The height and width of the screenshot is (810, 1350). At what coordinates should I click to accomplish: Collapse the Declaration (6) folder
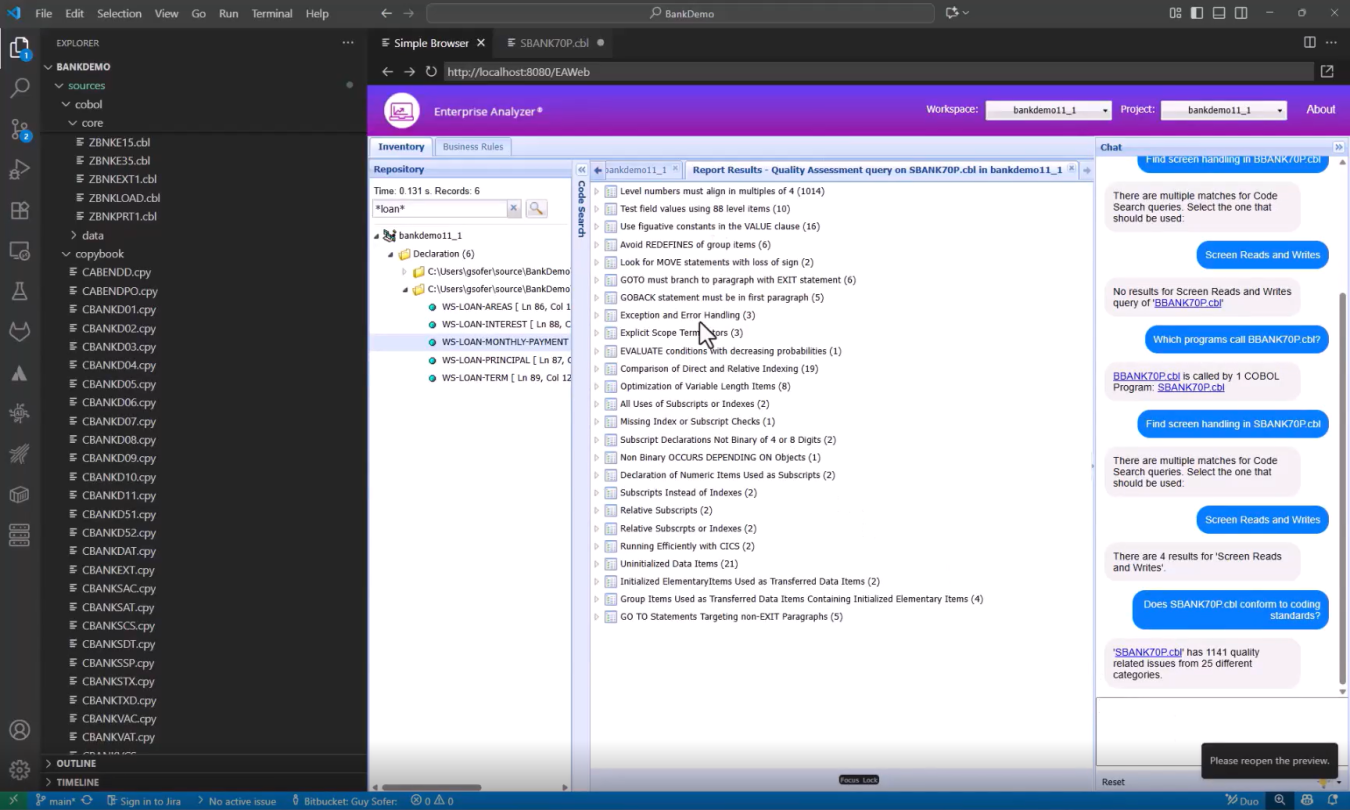click(x=392, y=253)
